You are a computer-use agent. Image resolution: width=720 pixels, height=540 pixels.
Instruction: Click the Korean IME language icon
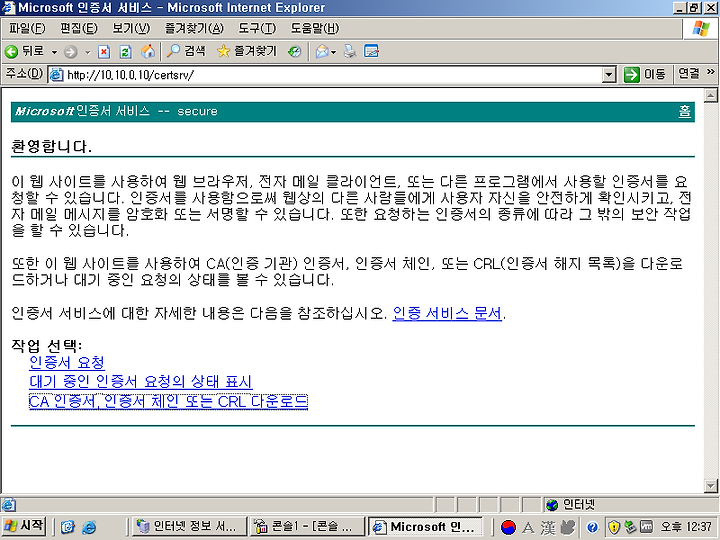[508, 527]
